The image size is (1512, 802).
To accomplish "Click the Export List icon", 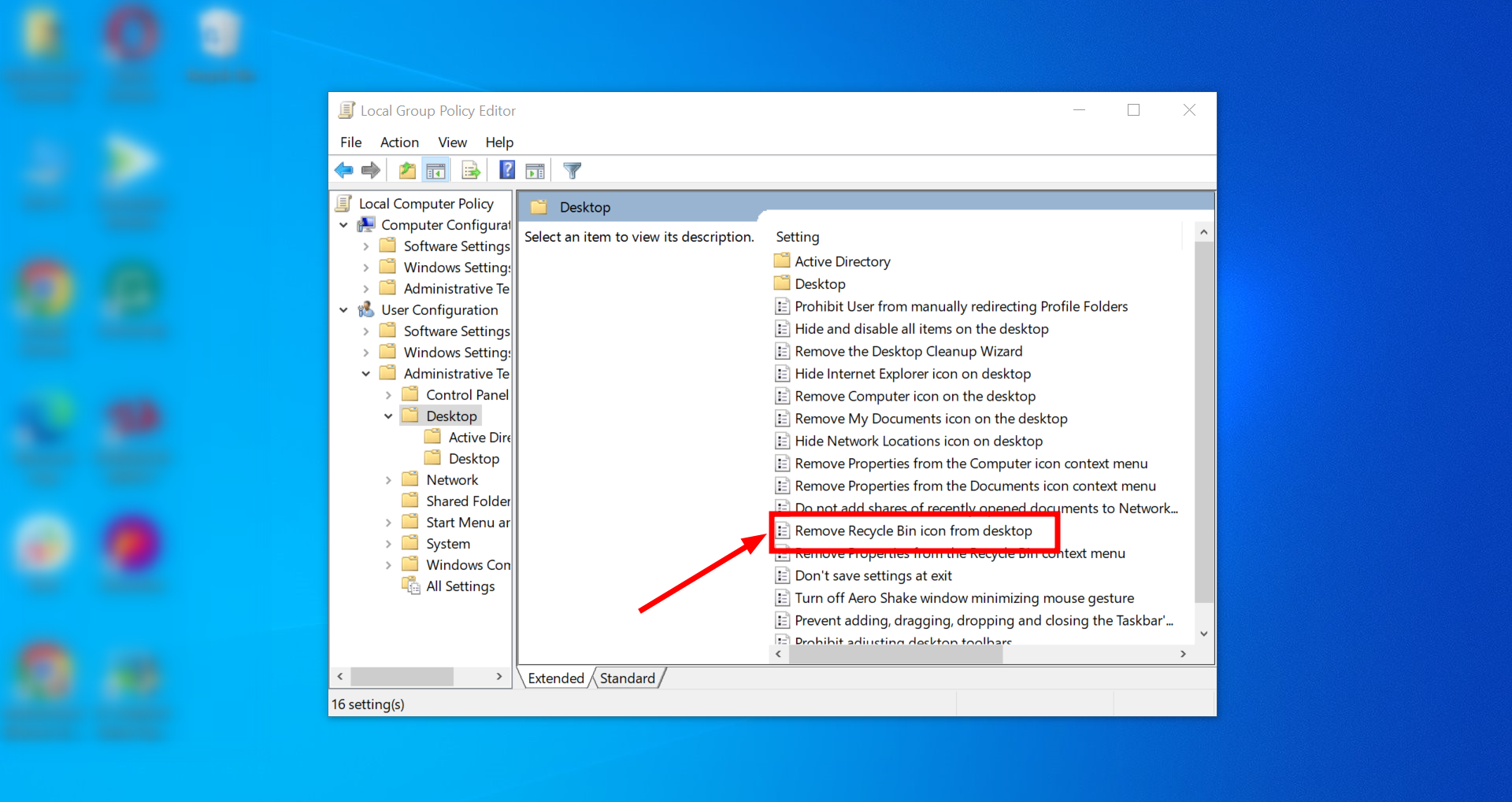I will 470,169.
